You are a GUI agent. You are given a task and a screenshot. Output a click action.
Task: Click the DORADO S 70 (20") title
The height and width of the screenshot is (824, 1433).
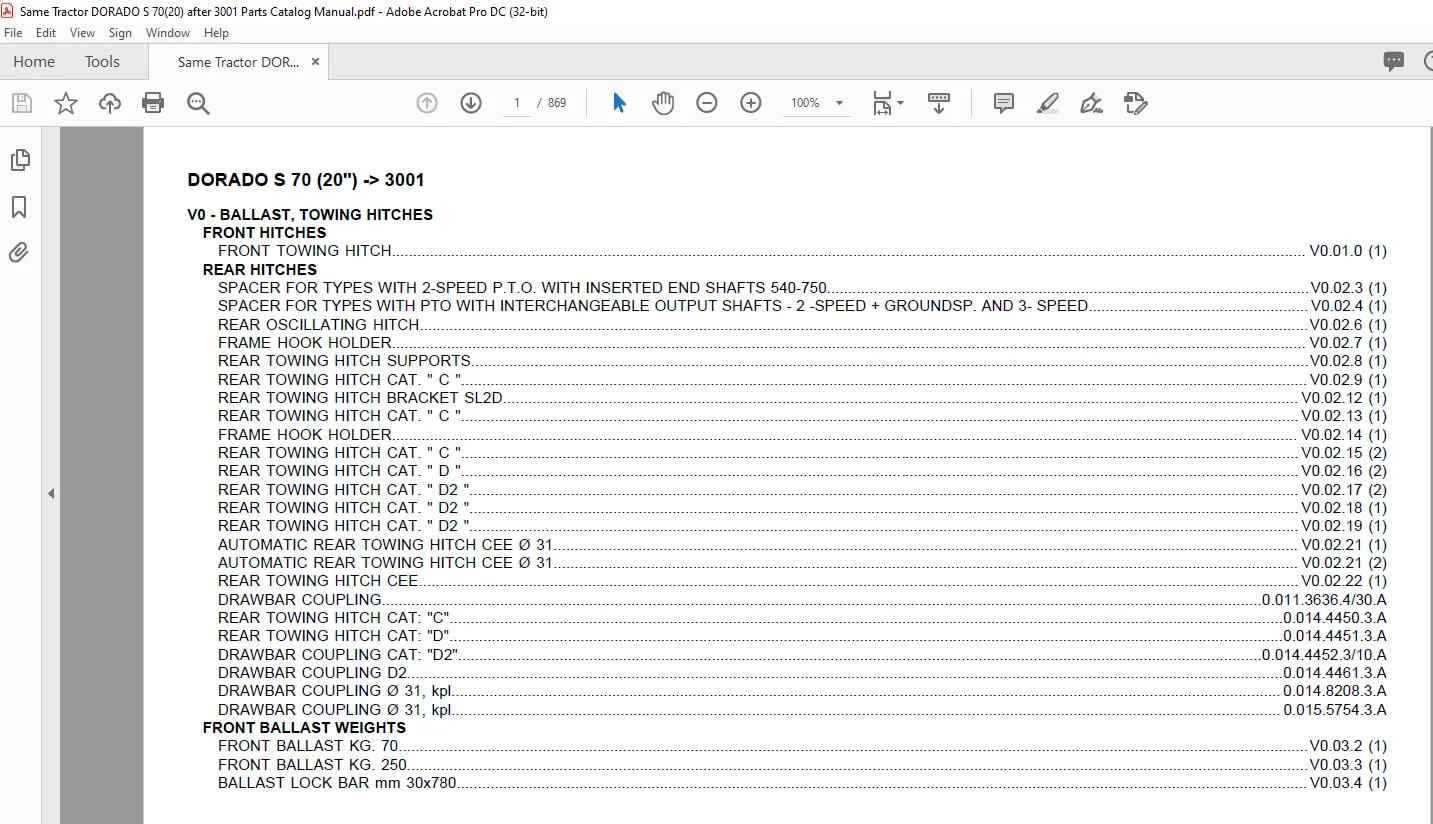pyautogui.click(x=306, y=180)
